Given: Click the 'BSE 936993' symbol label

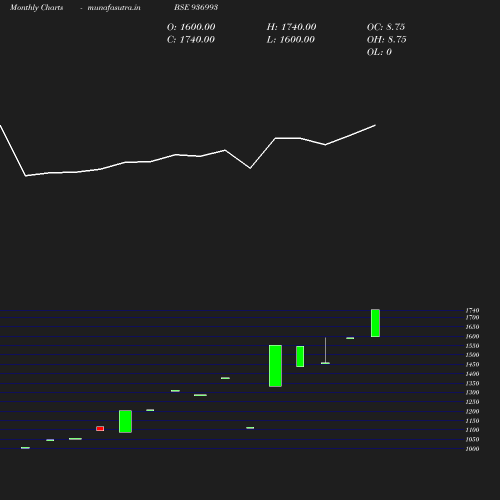Looking at the screenshot, I should [x=196, y=7].
